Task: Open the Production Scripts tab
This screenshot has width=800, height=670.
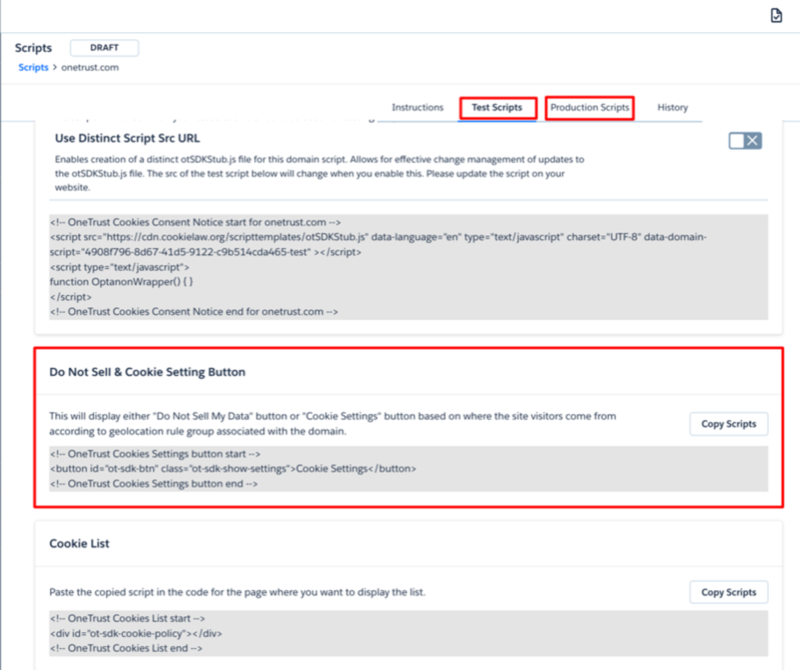Action: click(x=589, y=107)
